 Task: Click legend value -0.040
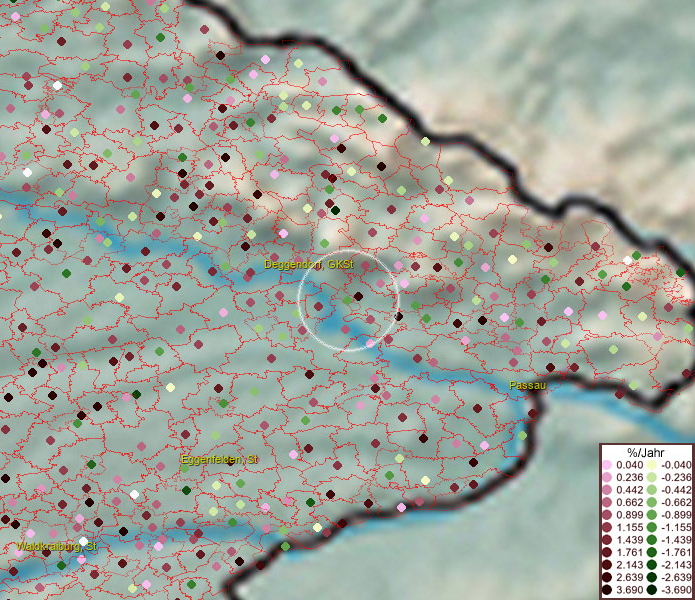coord(676,465)
